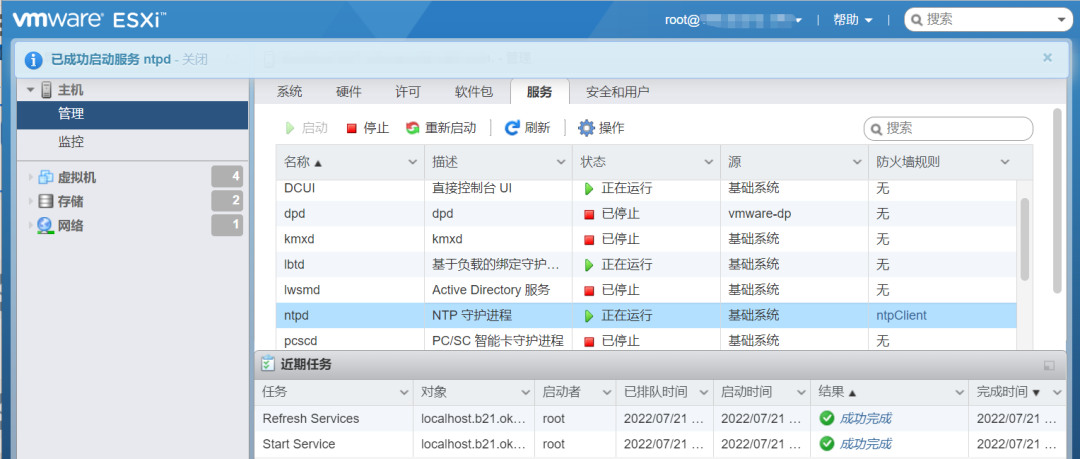Click the top global search field

[x=987, y=20]
